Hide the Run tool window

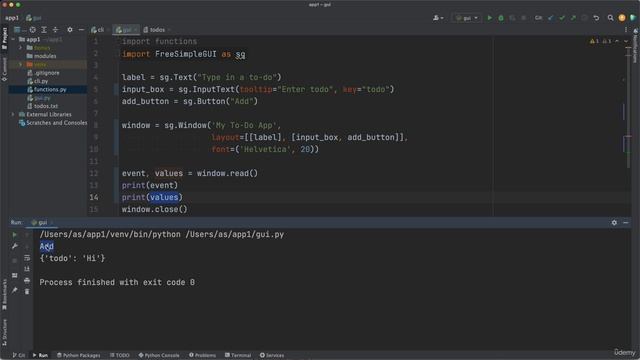pyautogui.click(x=626, y=223)
